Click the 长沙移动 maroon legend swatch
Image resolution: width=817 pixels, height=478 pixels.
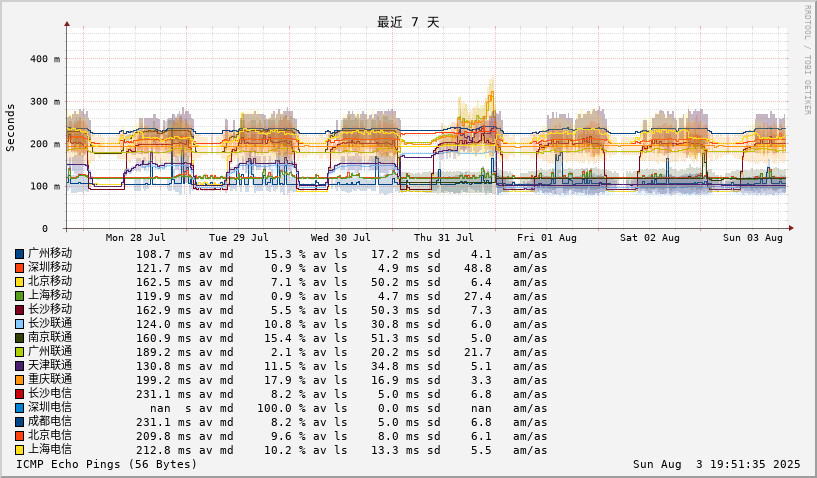[19, 311]
